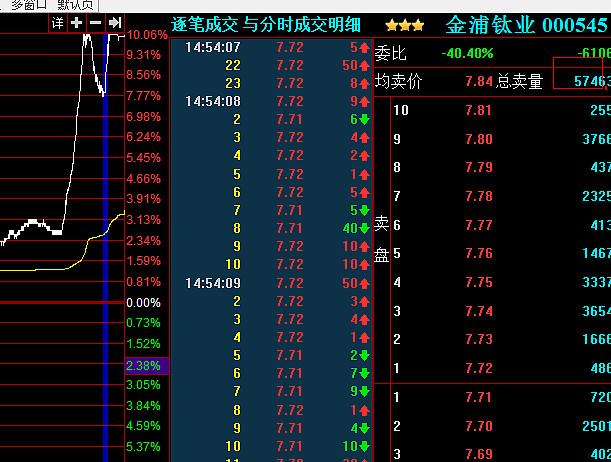Select the 14:54:07 timestamp in trade list

pyautogui.click(x=213, y=48)
